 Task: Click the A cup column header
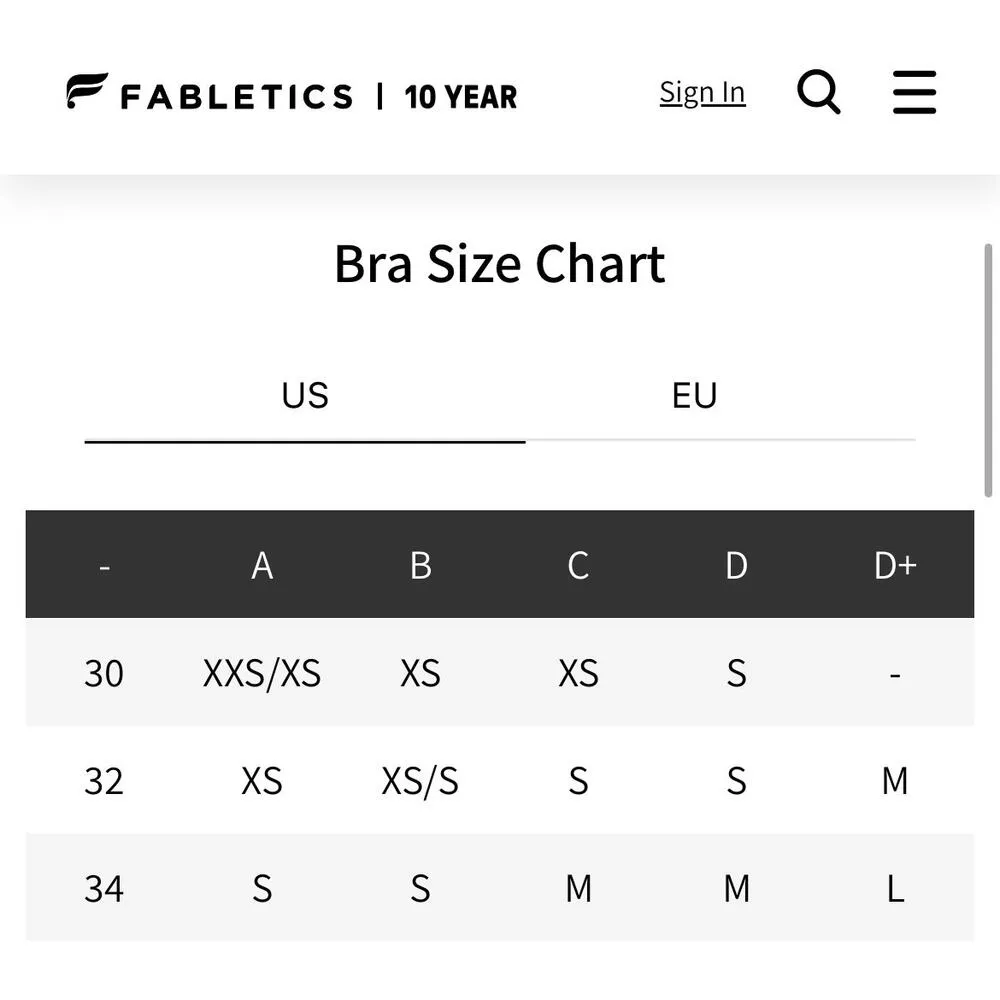[x=261, y=564]
